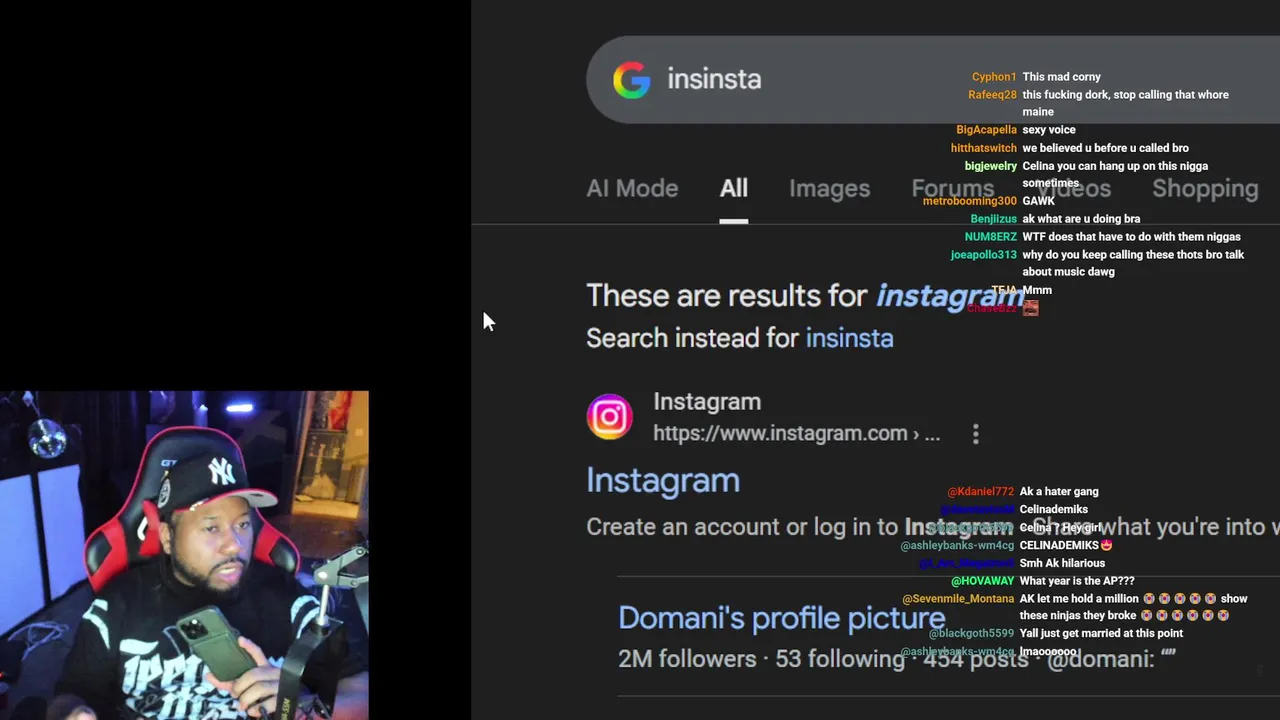Search instead for 'insinsta' link

(849, 338)
